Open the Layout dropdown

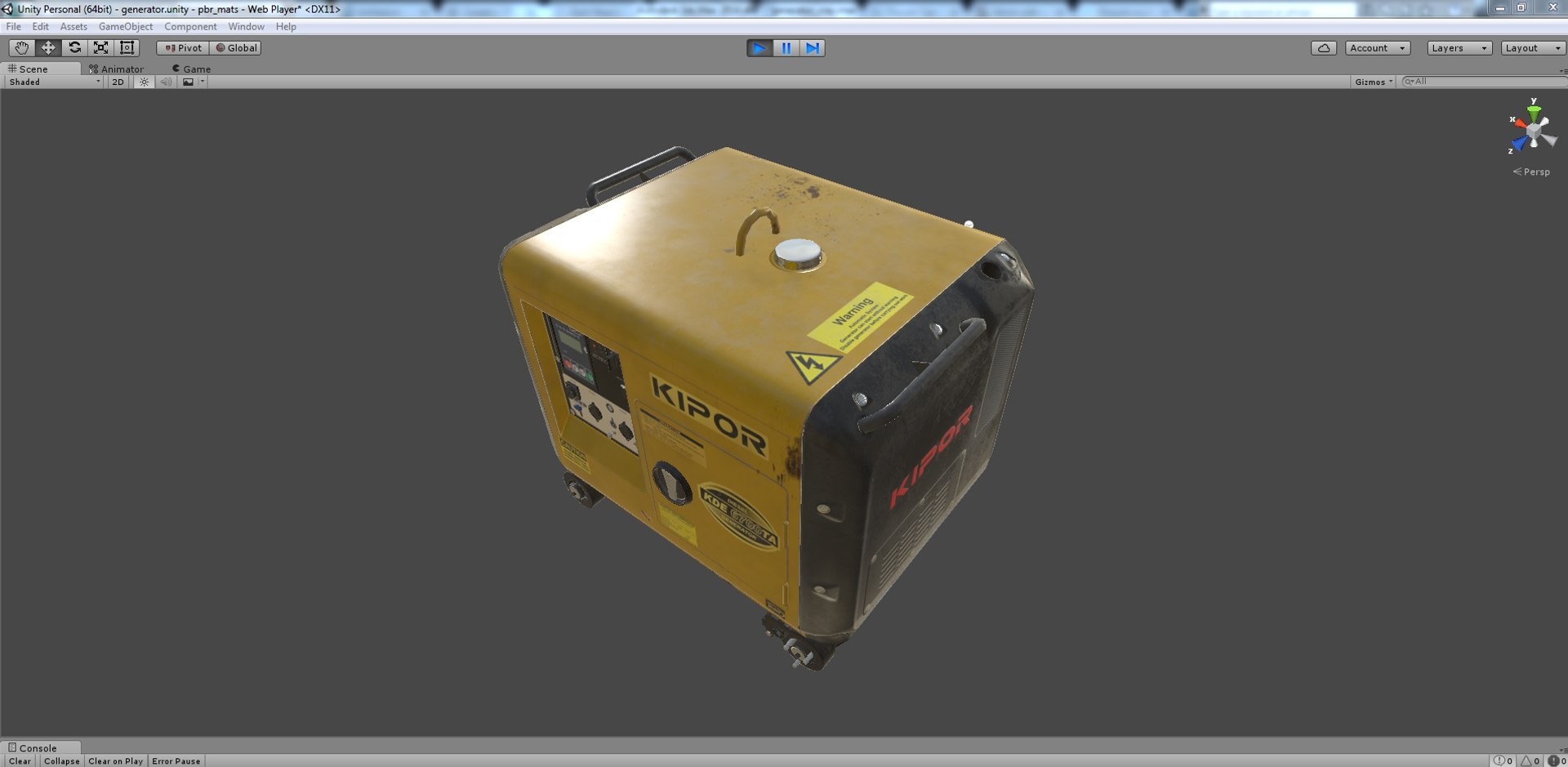[1533, 48]
